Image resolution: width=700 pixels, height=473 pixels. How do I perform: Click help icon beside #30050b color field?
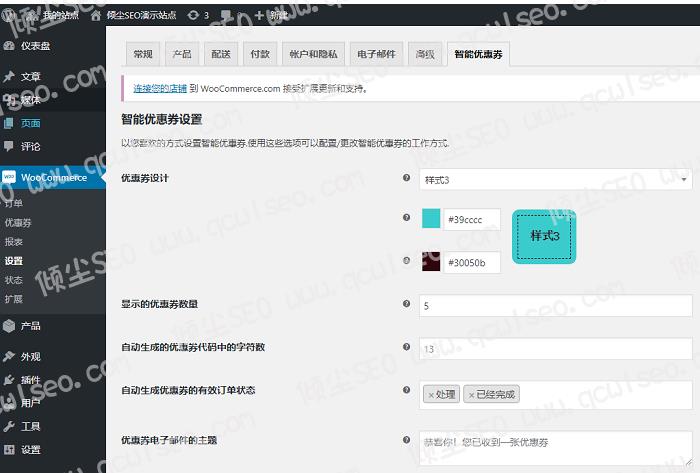pos(406,260)
